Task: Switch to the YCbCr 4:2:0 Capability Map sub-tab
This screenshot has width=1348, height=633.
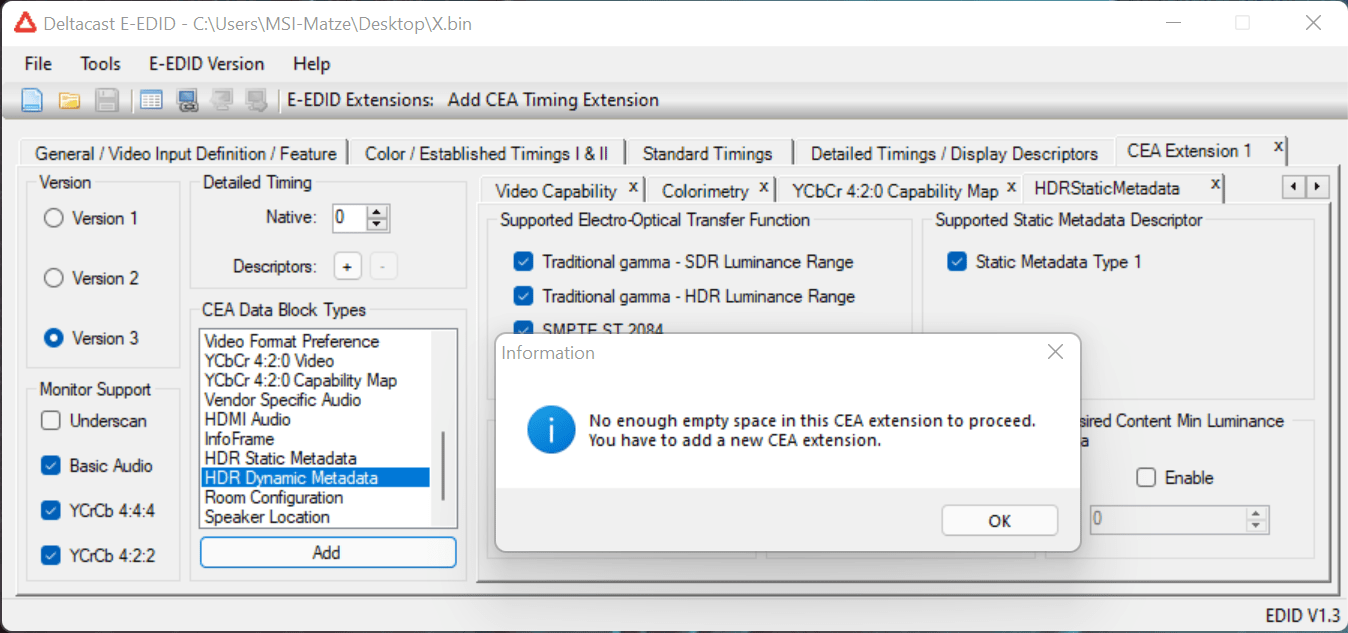Action: 895,191
